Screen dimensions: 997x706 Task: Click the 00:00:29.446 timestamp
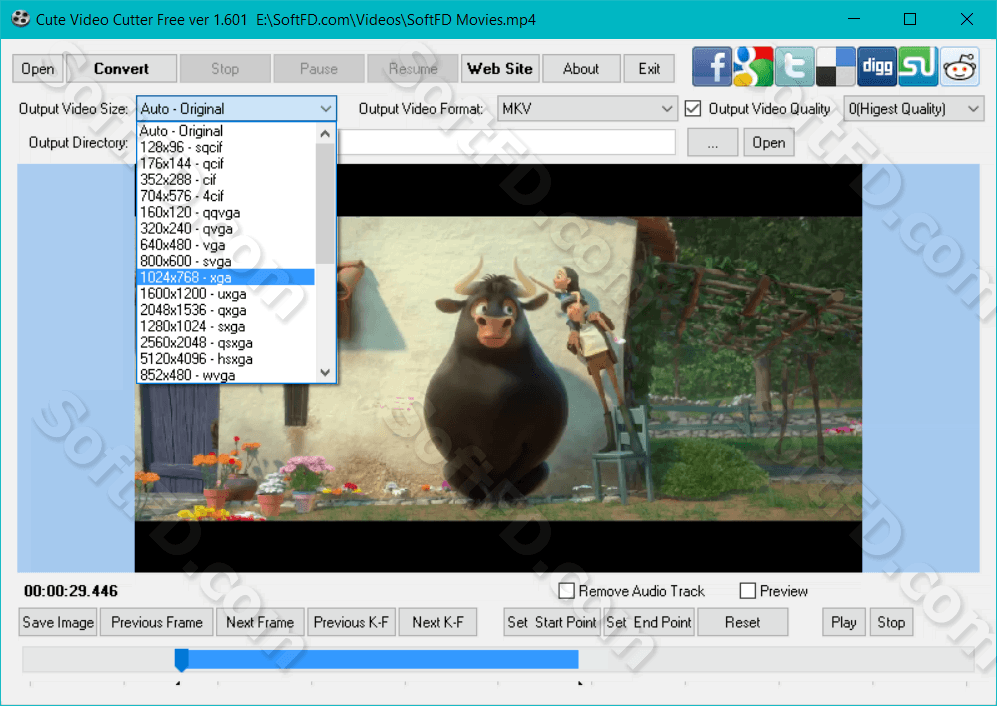tap(71, 591)
